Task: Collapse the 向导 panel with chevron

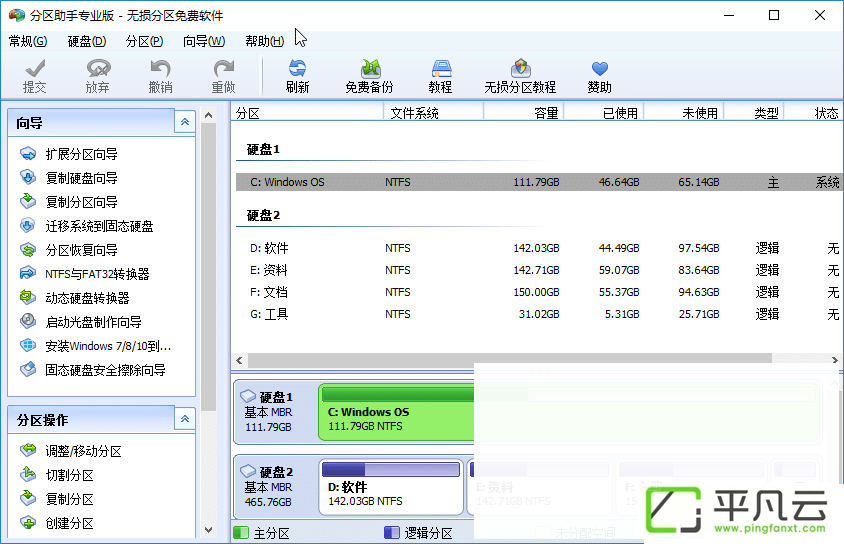Action: coord(185,122)
